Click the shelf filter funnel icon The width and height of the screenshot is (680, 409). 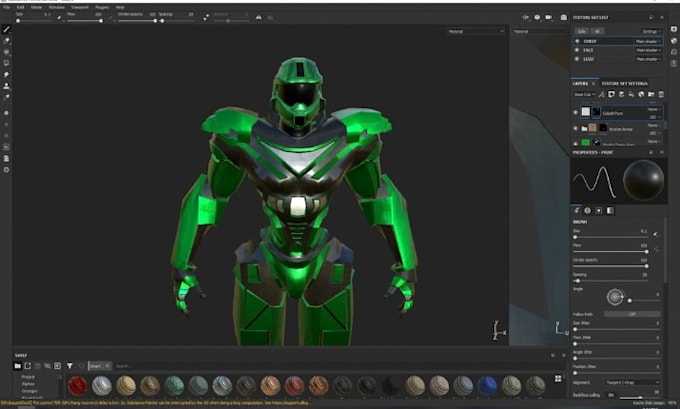click(69, 366)
